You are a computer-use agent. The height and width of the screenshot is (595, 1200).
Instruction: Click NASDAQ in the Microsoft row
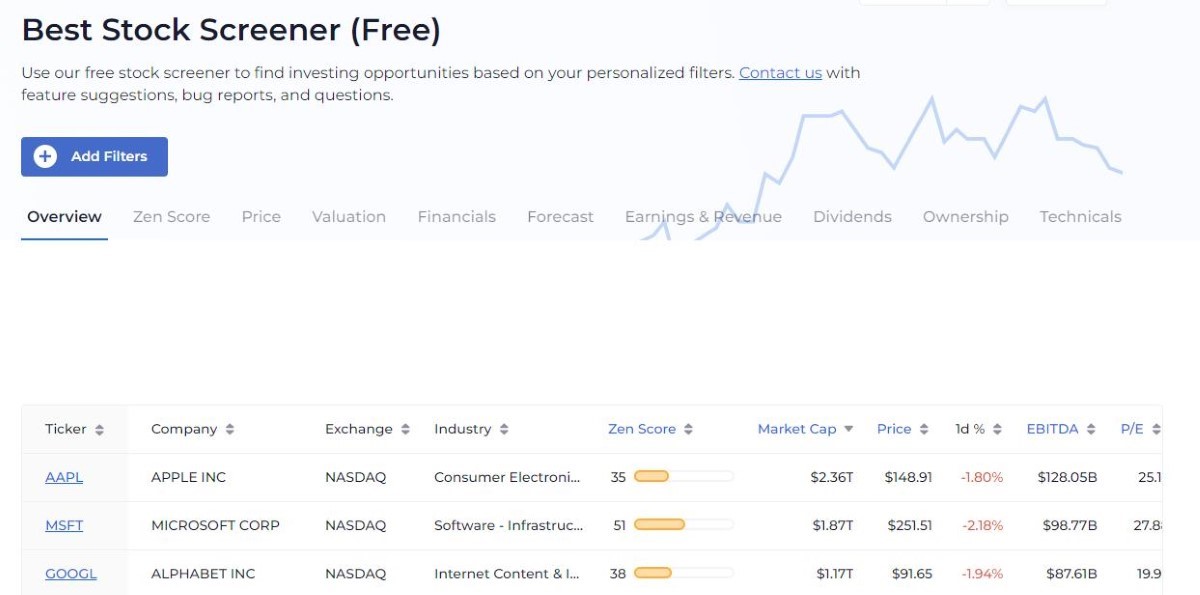click(355, 526)
